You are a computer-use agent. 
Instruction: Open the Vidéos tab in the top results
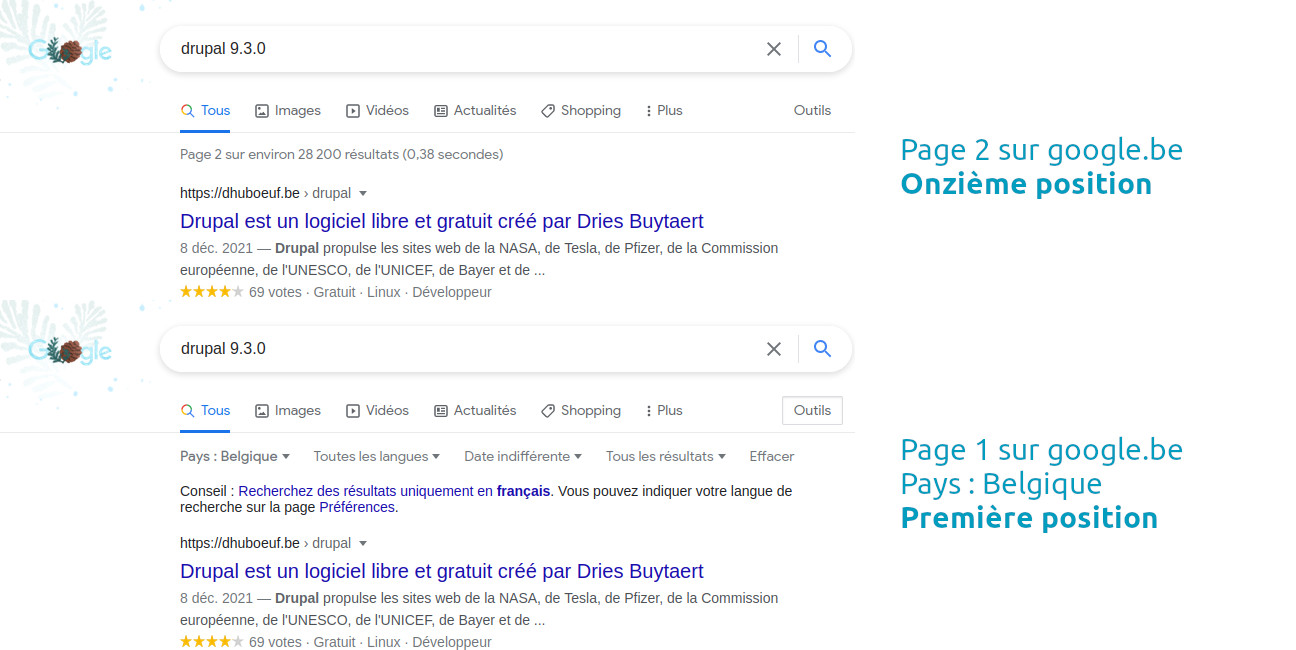coord(377,111)
